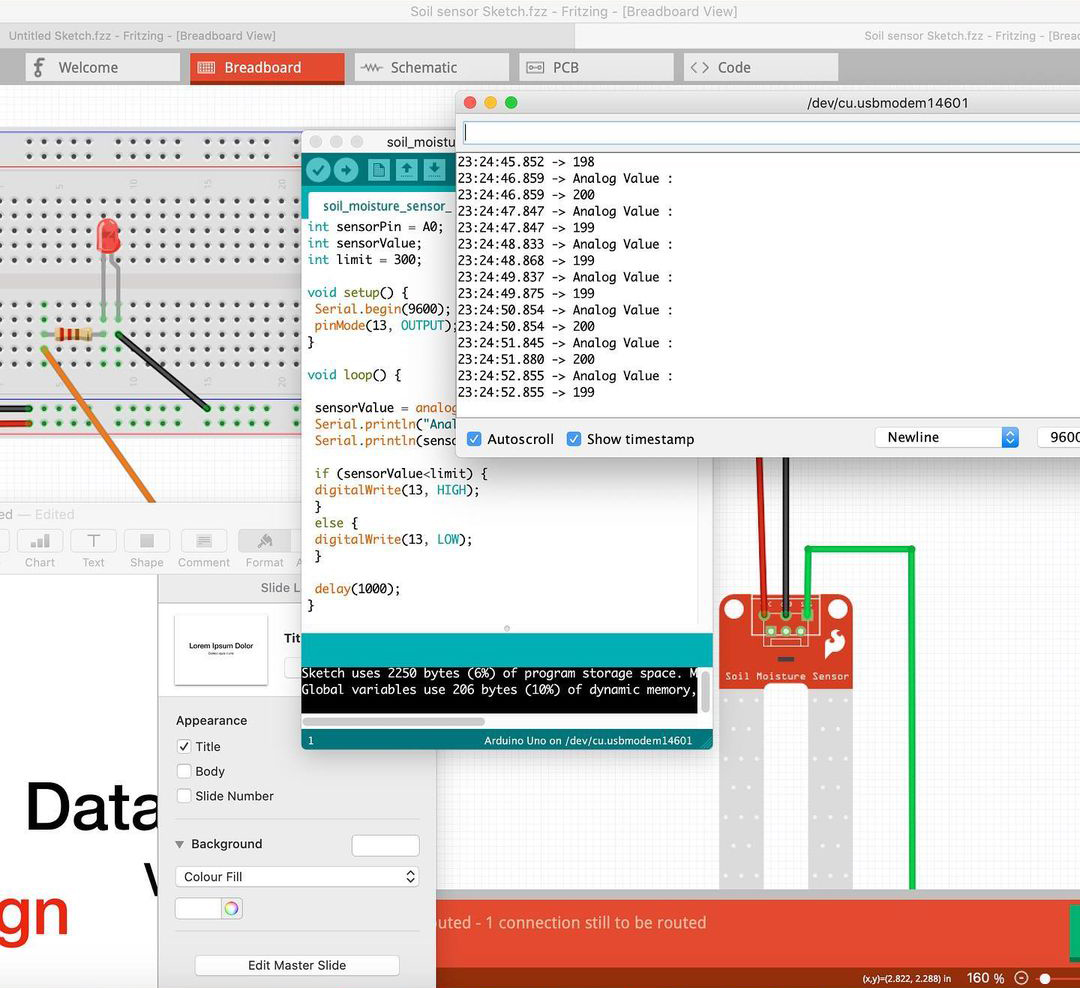Click the Chart tool in Keynote toolbar
Image resolution: width=1080 pixels, height=988 pixels.
click(40, 549)
